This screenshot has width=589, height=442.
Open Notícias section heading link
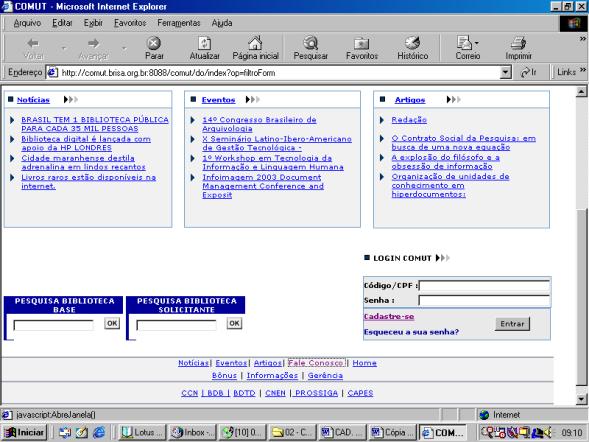click(x=33, y=100)
